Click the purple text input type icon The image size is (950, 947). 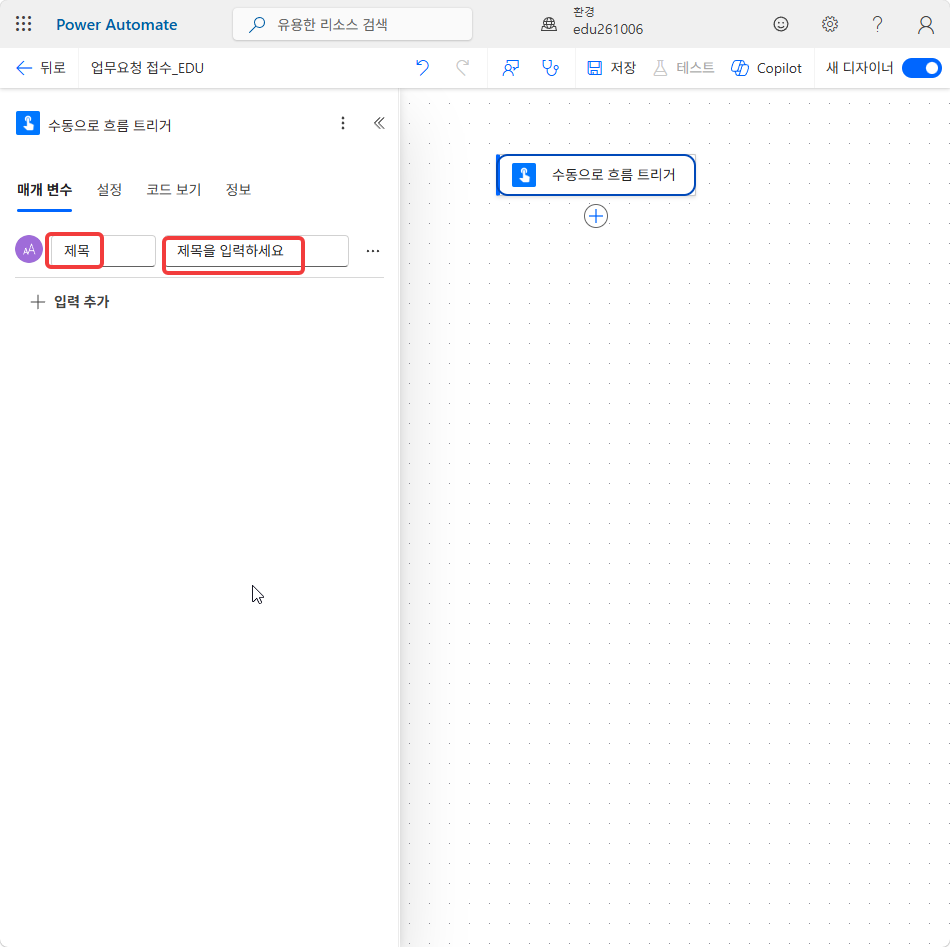[x=29, y=250]
